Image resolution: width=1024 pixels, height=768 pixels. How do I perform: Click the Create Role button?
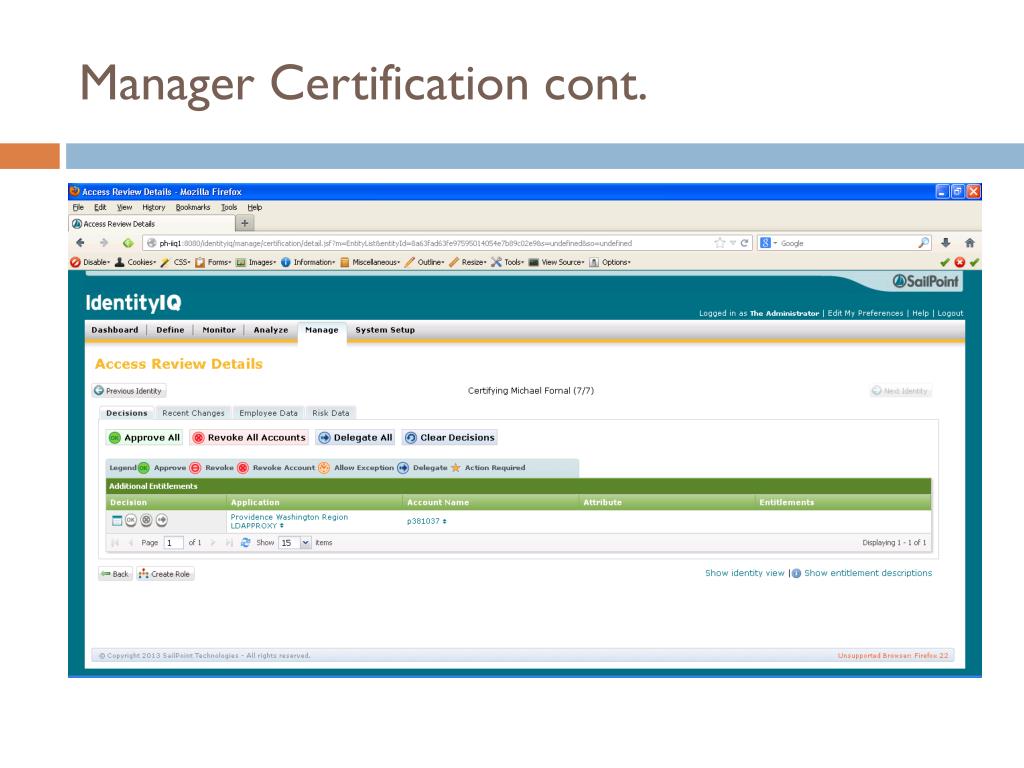165,574
